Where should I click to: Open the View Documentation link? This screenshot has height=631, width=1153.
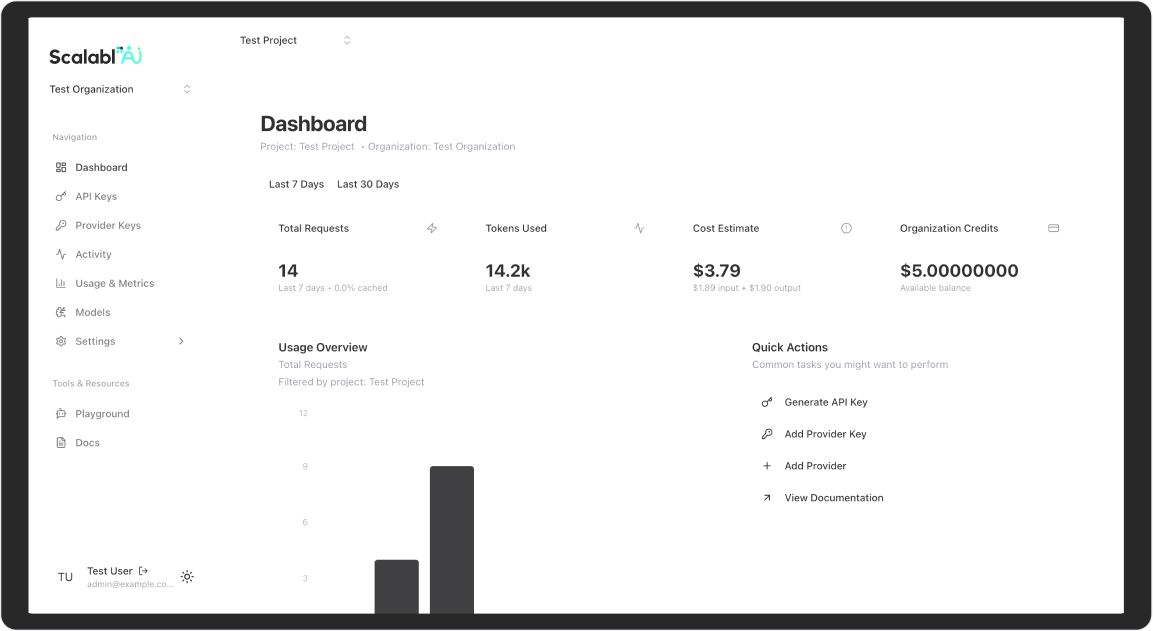pos(833,498)
